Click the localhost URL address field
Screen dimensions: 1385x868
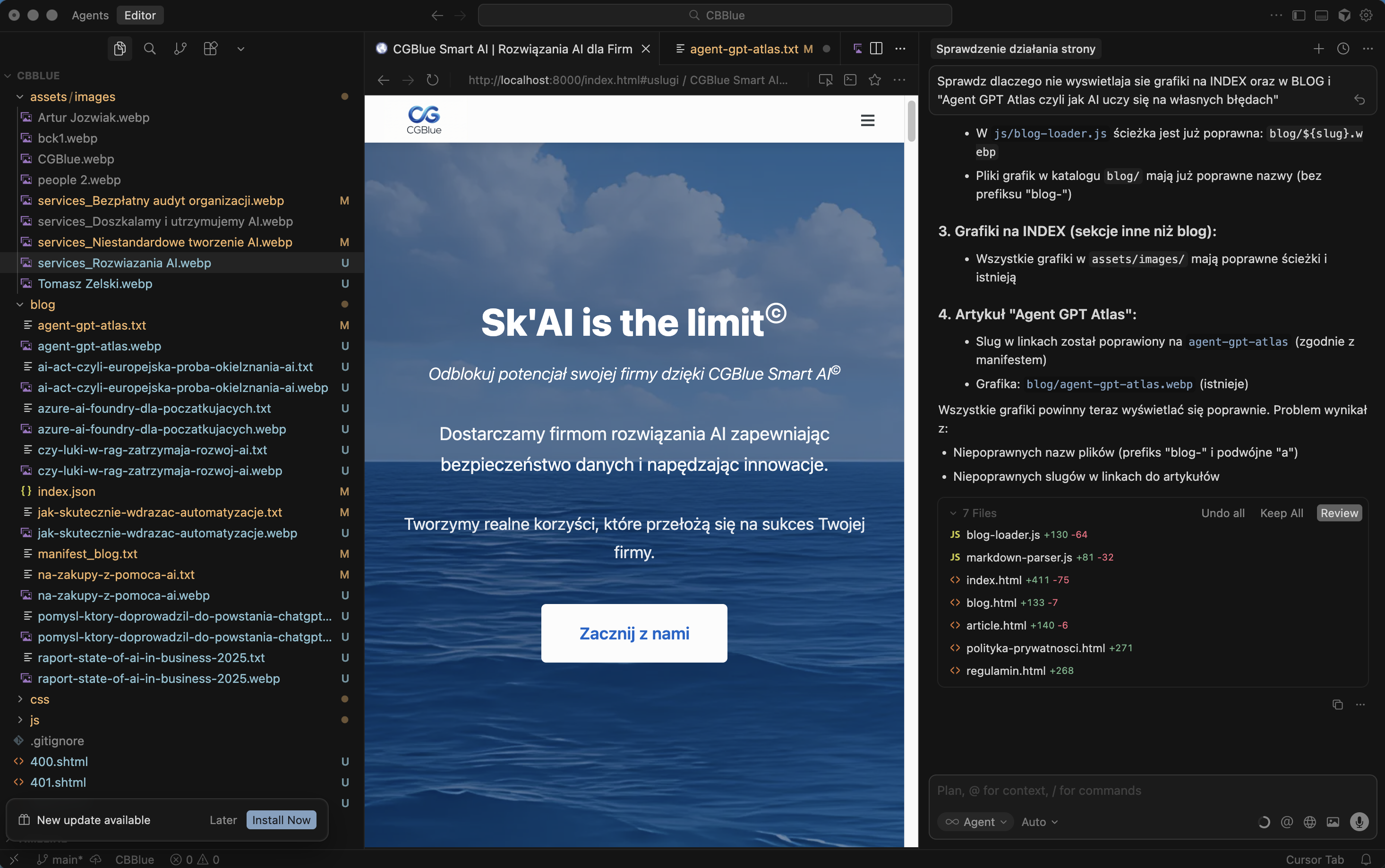click(x=628, y=80)
